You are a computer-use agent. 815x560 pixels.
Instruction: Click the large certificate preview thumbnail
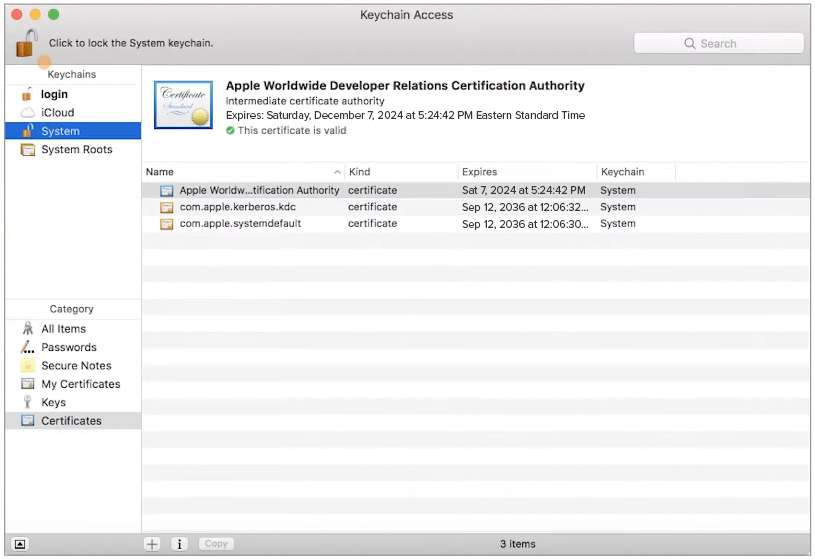tap(183, 105)
